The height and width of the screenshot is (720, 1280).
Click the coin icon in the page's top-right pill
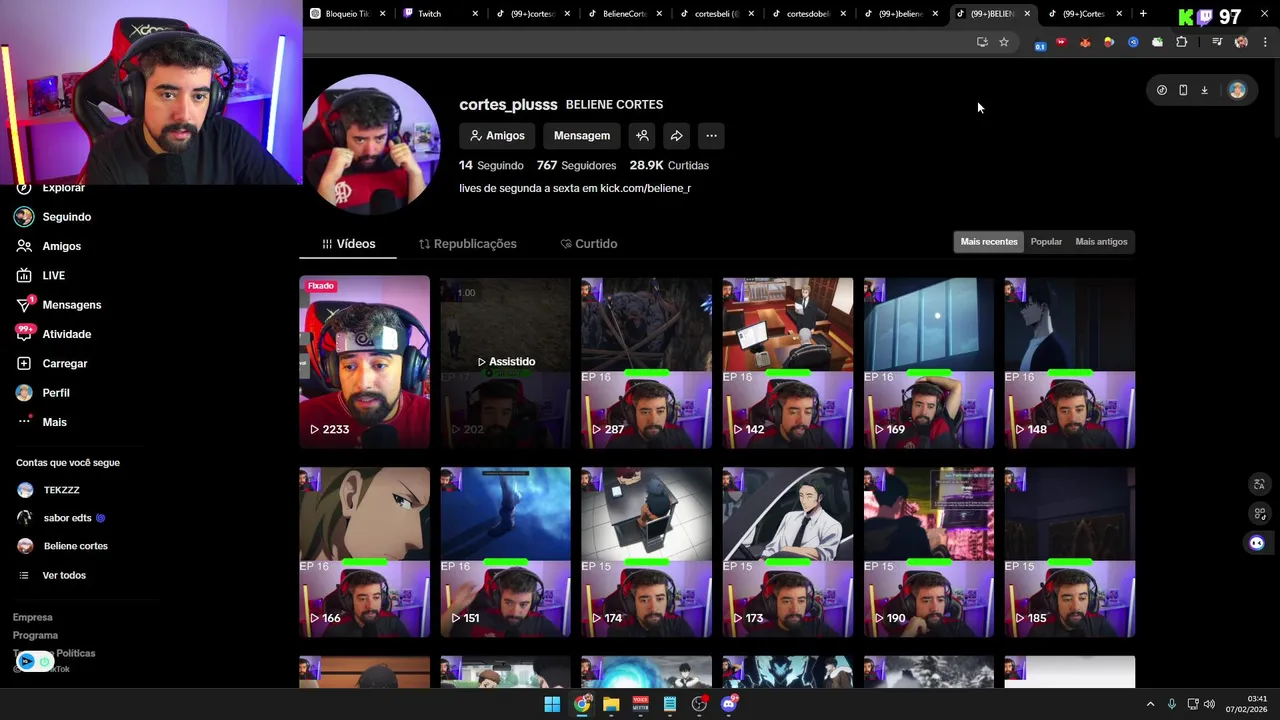coord(1161,90)
